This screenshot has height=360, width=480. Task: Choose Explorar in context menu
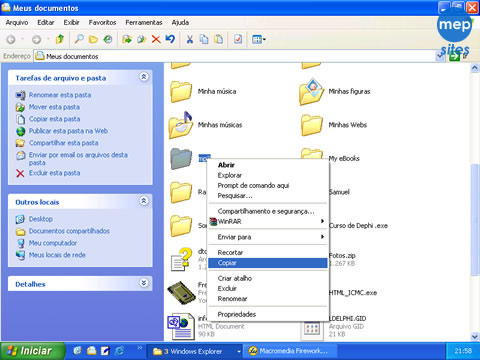pyautogui.click(x=268, y=175)
